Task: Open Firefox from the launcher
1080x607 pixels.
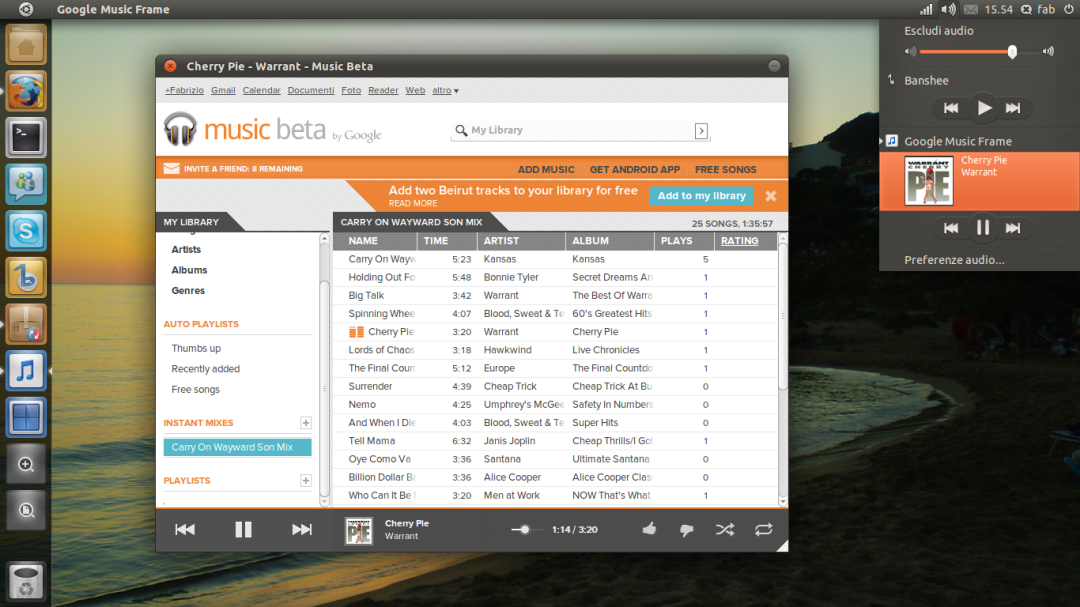Action: [26, 92]
